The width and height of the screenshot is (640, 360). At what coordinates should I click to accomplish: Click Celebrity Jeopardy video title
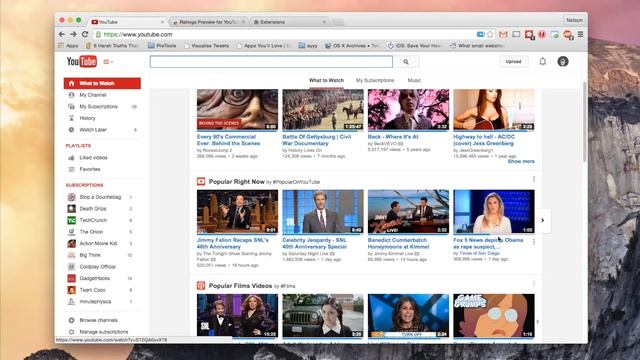(314, 243)
